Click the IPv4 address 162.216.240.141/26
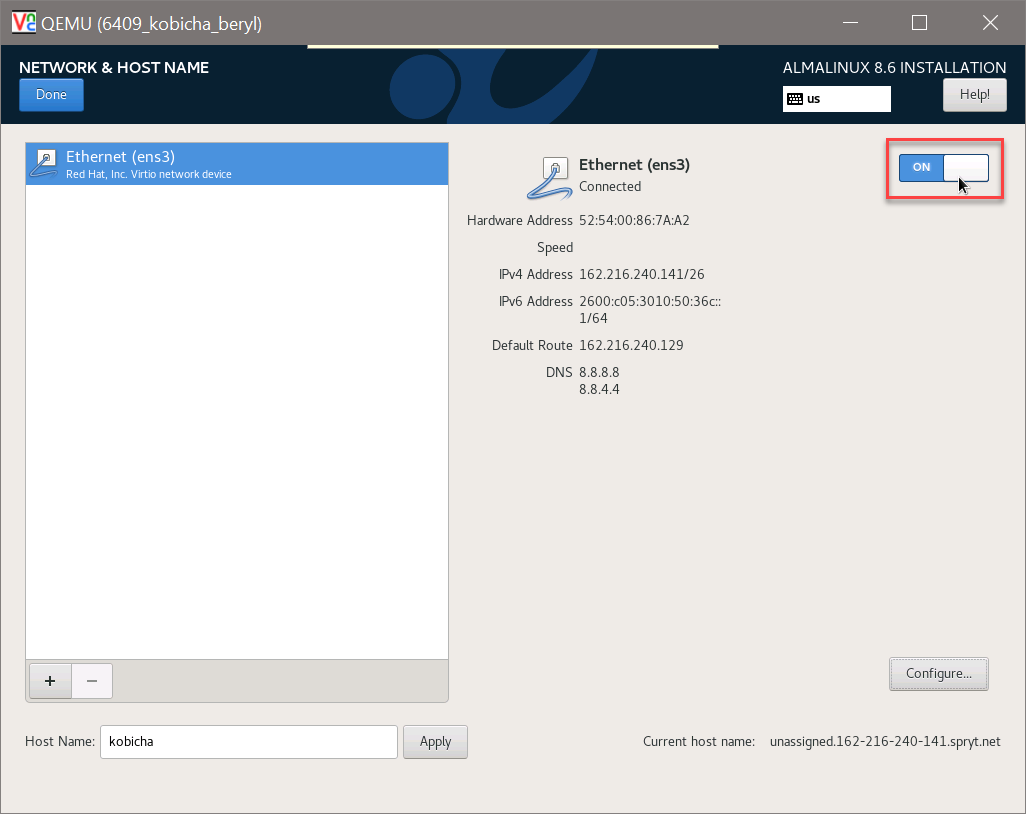Viewport: 1026px width, 814px height. pos(641,274)
